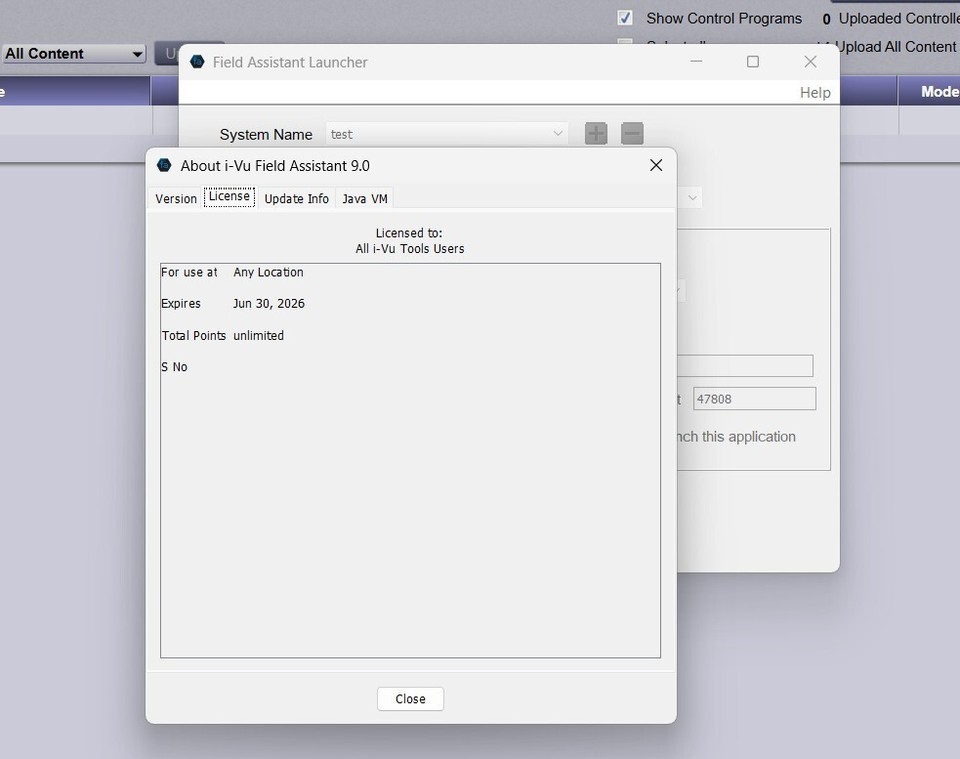960x759 pixels.
Task: Expand the All Content dropdown
Action: 74,54
